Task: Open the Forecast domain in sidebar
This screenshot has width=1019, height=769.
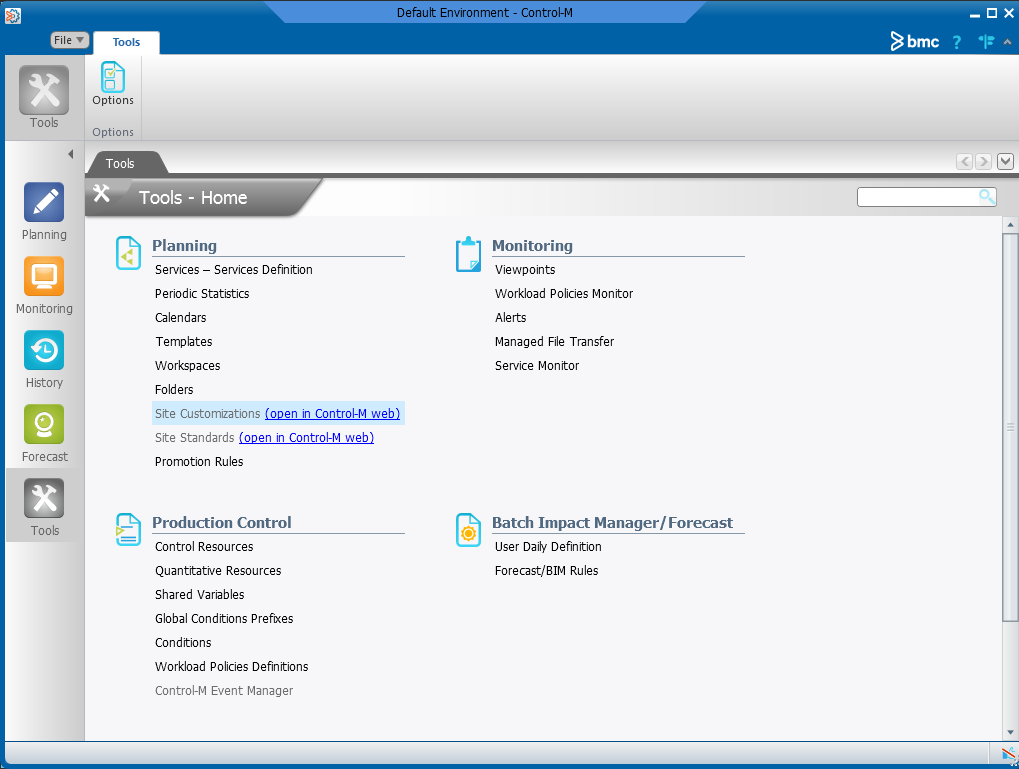Action: (44, 434)
